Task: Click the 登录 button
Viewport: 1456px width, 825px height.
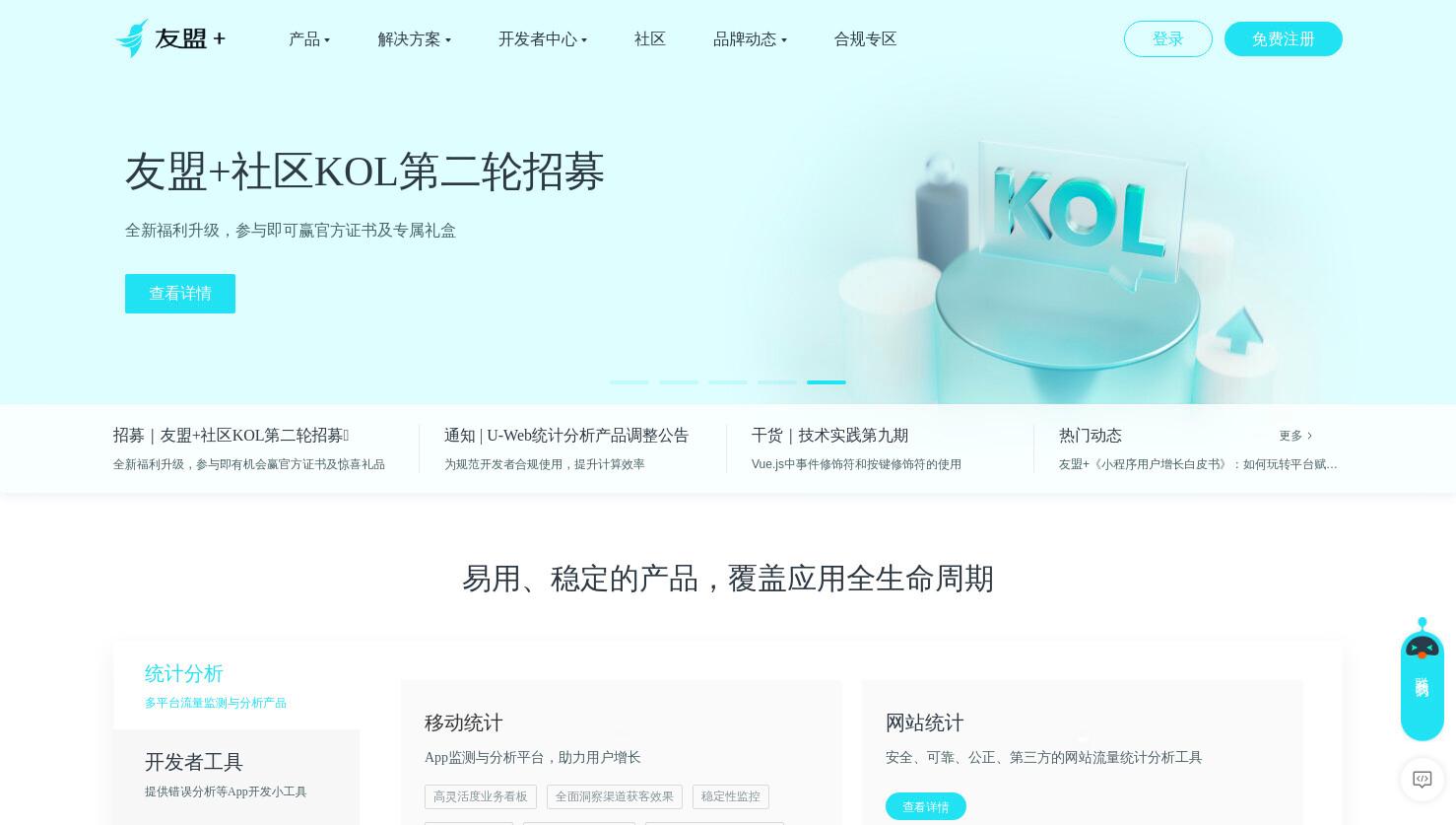Action: (x=1168, y=38)
